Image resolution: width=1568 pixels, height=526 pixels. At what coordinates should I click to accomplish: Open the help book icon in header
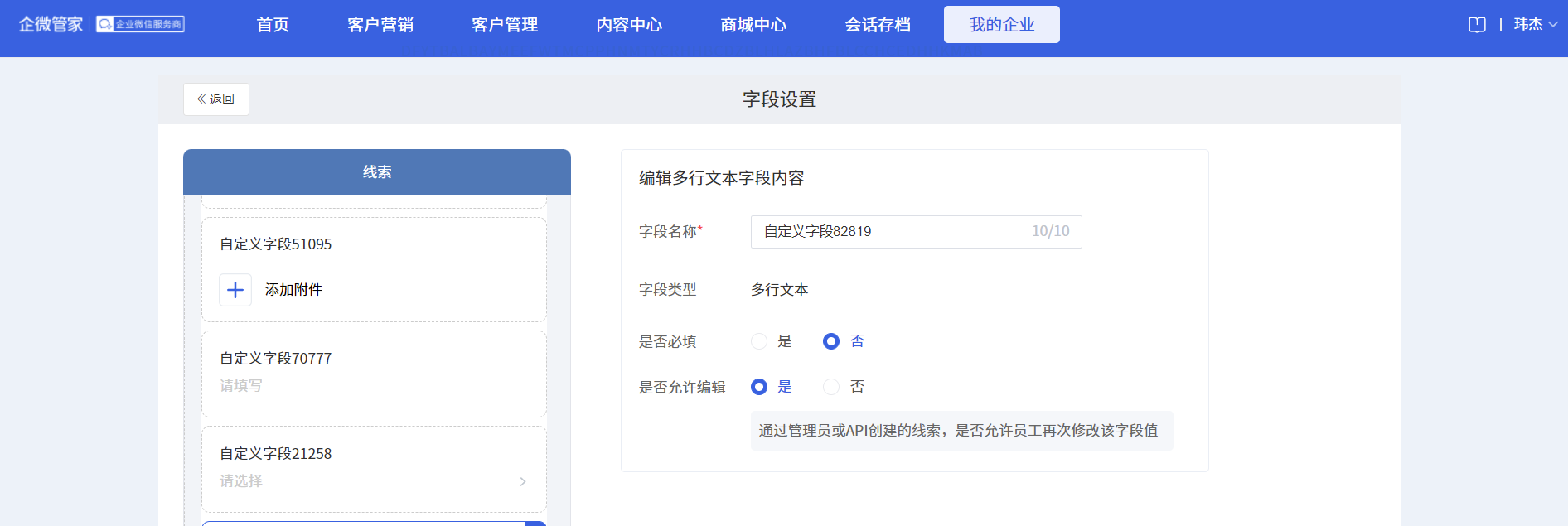pos(1477,25)
